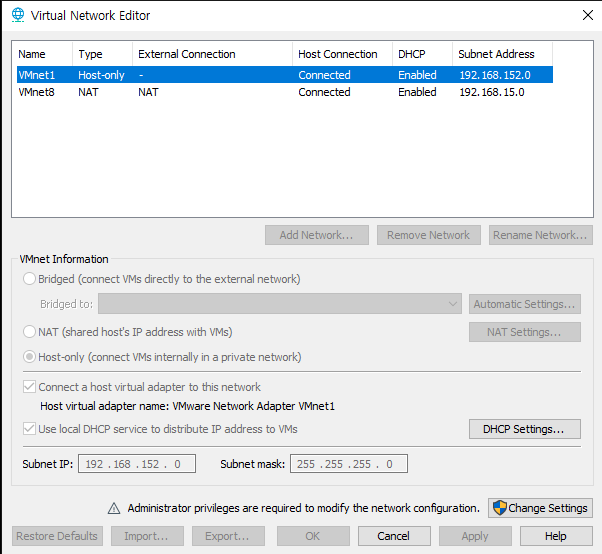This screenshot has height=554, width=602.
Task: Open the Bridged to dropdown
Action: point(280,304)
